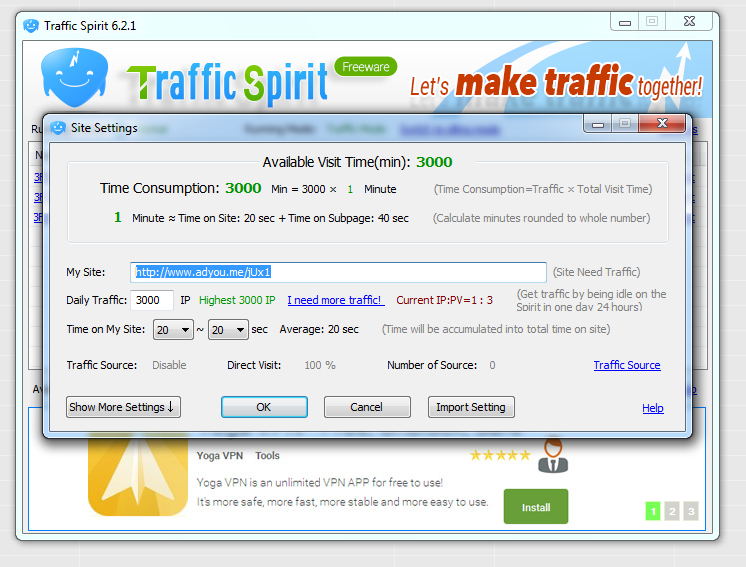Click the My Site URL field
This screenshot has height=567, width=746.
pos(338,272)
